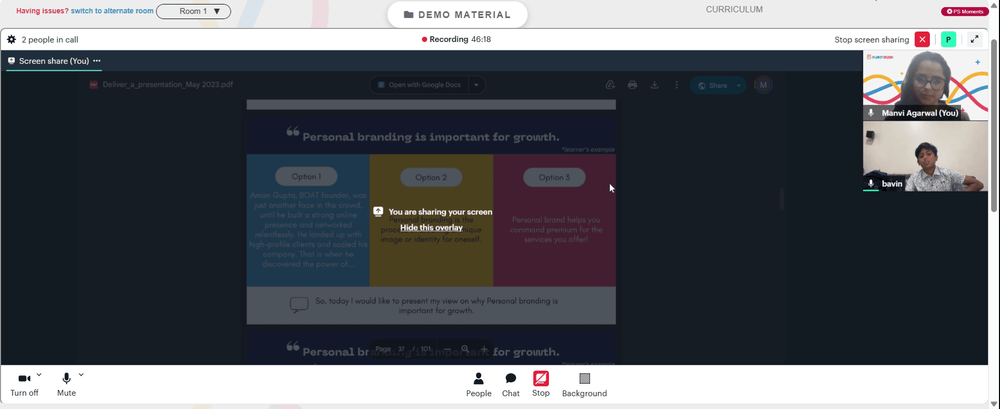Image resolution: width=1000 pixels, height=409 pixels.
Task: Open the Demo Material folder
Action: [x=457, y=15]
